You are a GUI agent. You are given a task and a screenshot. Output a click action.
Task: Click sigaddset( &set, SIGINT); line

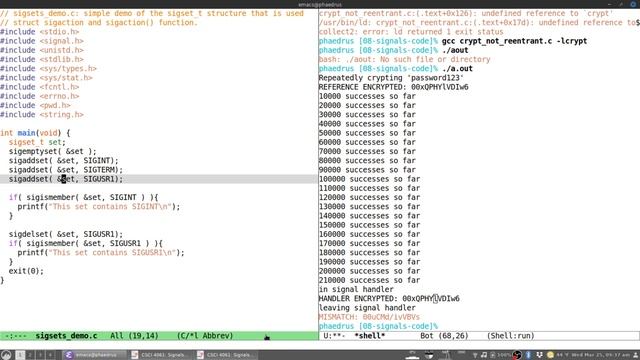pos(64,160)
